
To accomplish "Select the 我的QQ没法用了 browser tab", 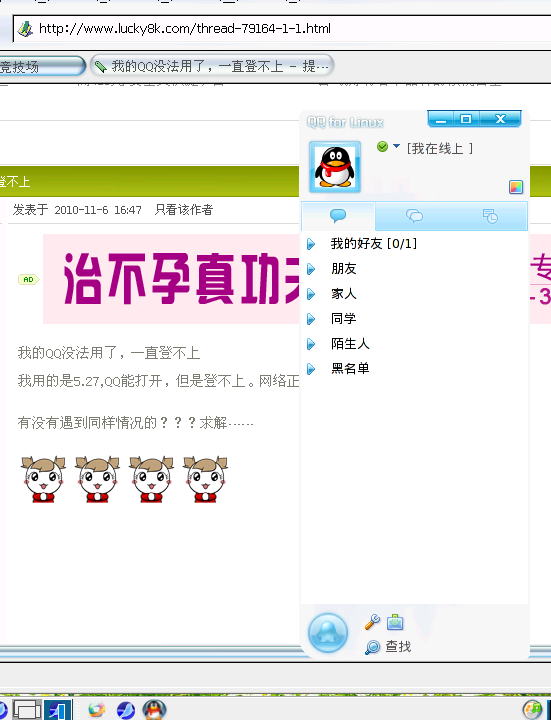I will click(x=212, y=67).
